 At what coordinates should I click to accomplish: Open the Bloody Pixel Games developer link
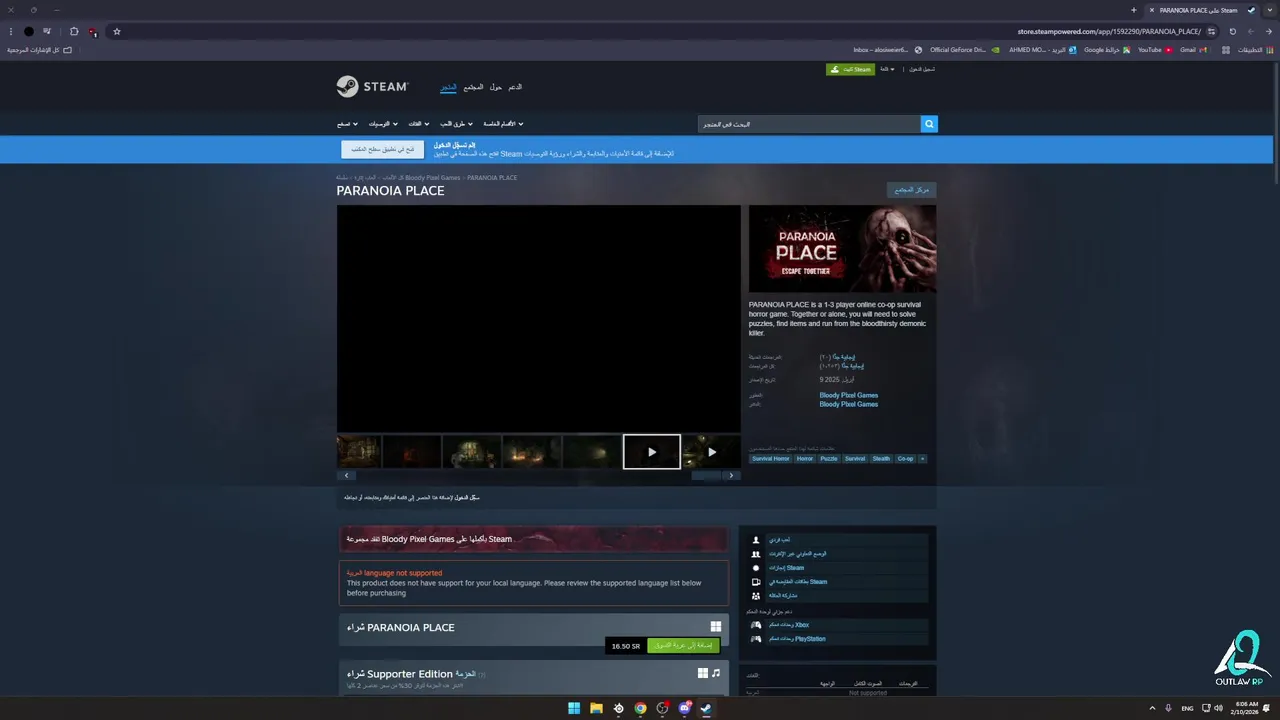tap(848, 395)
